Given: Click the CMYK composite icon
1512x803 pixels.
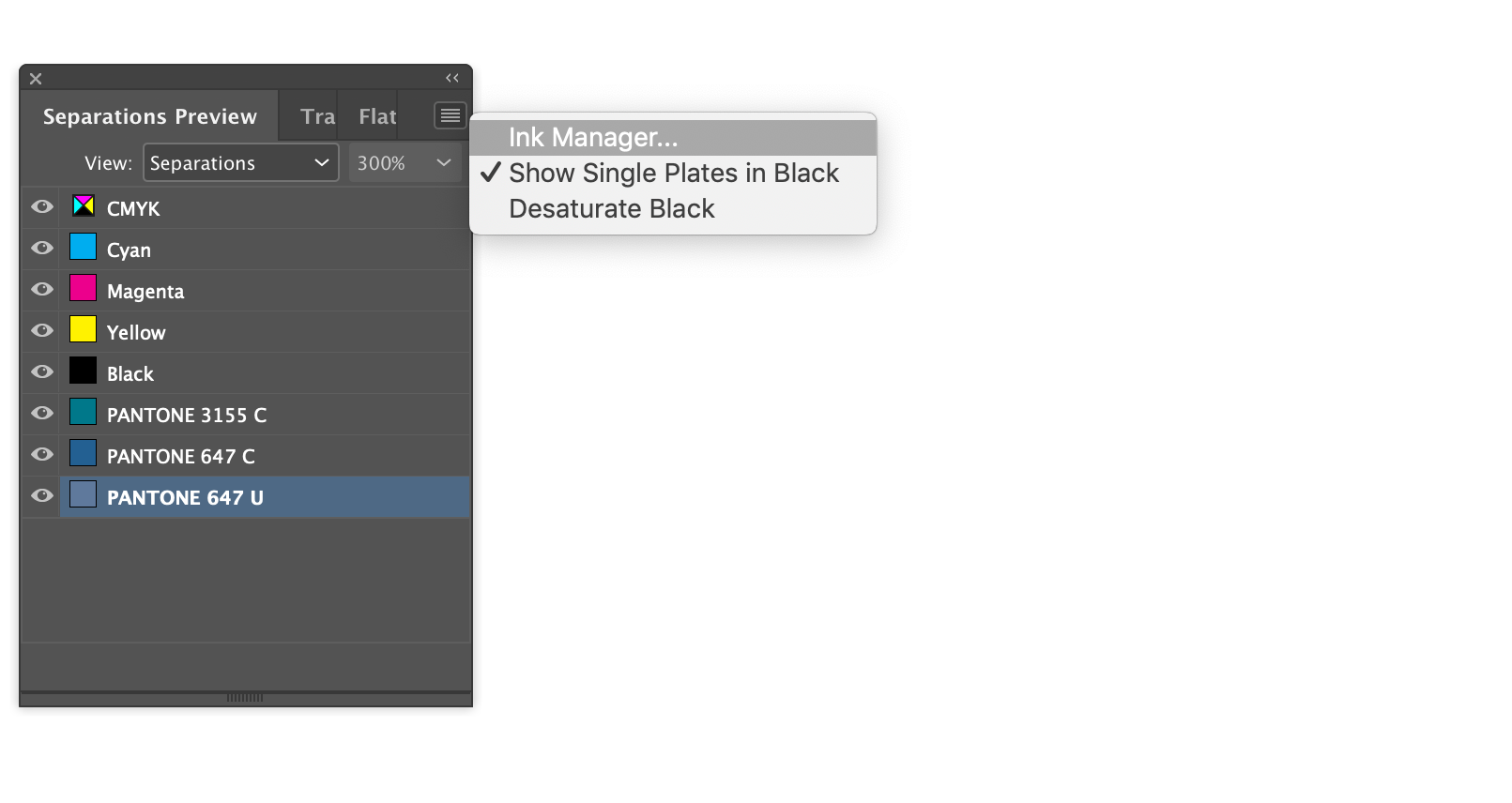Looking at the screenshot, I should pos(84,205).
